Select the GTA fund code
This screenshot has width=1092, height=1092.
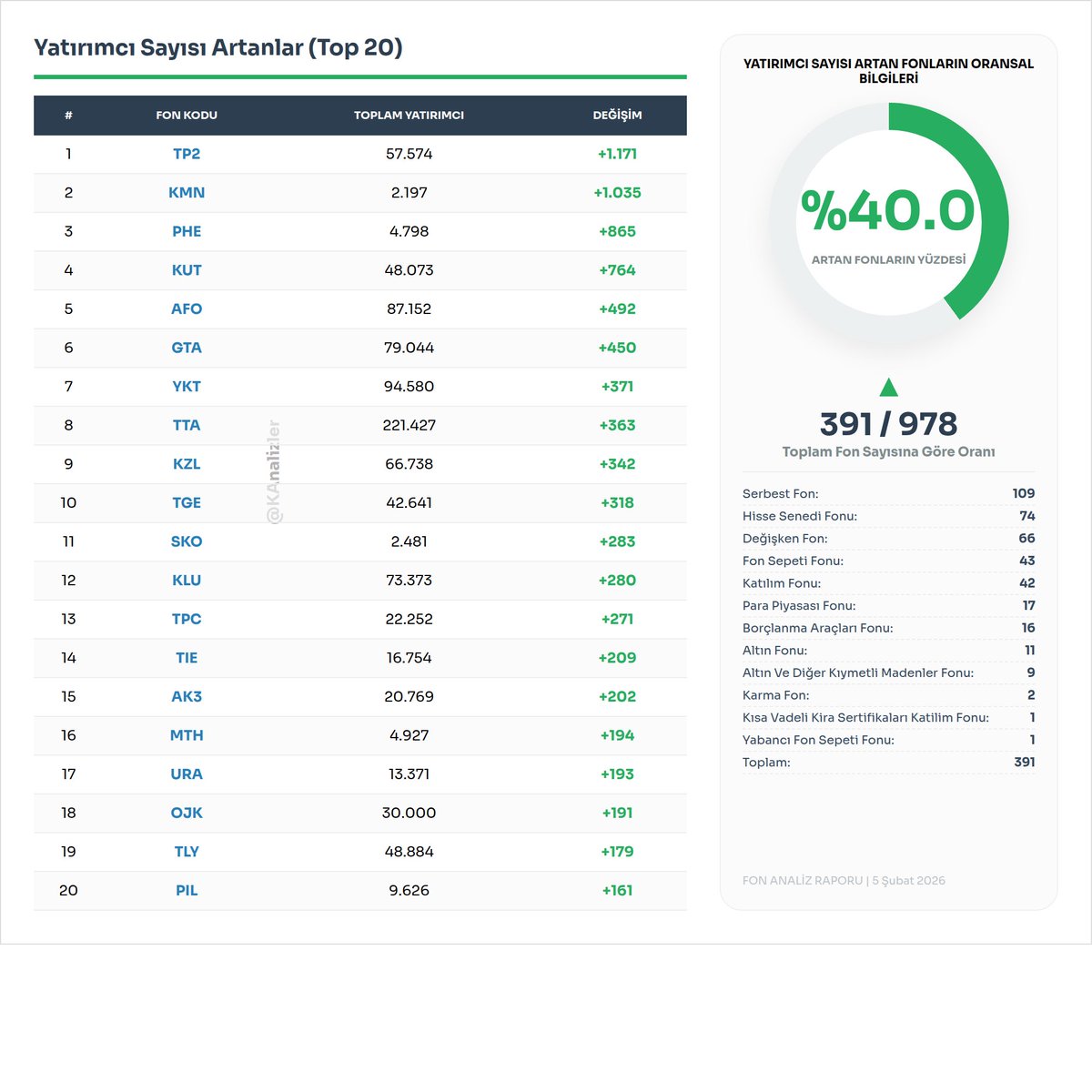point(187,348)
